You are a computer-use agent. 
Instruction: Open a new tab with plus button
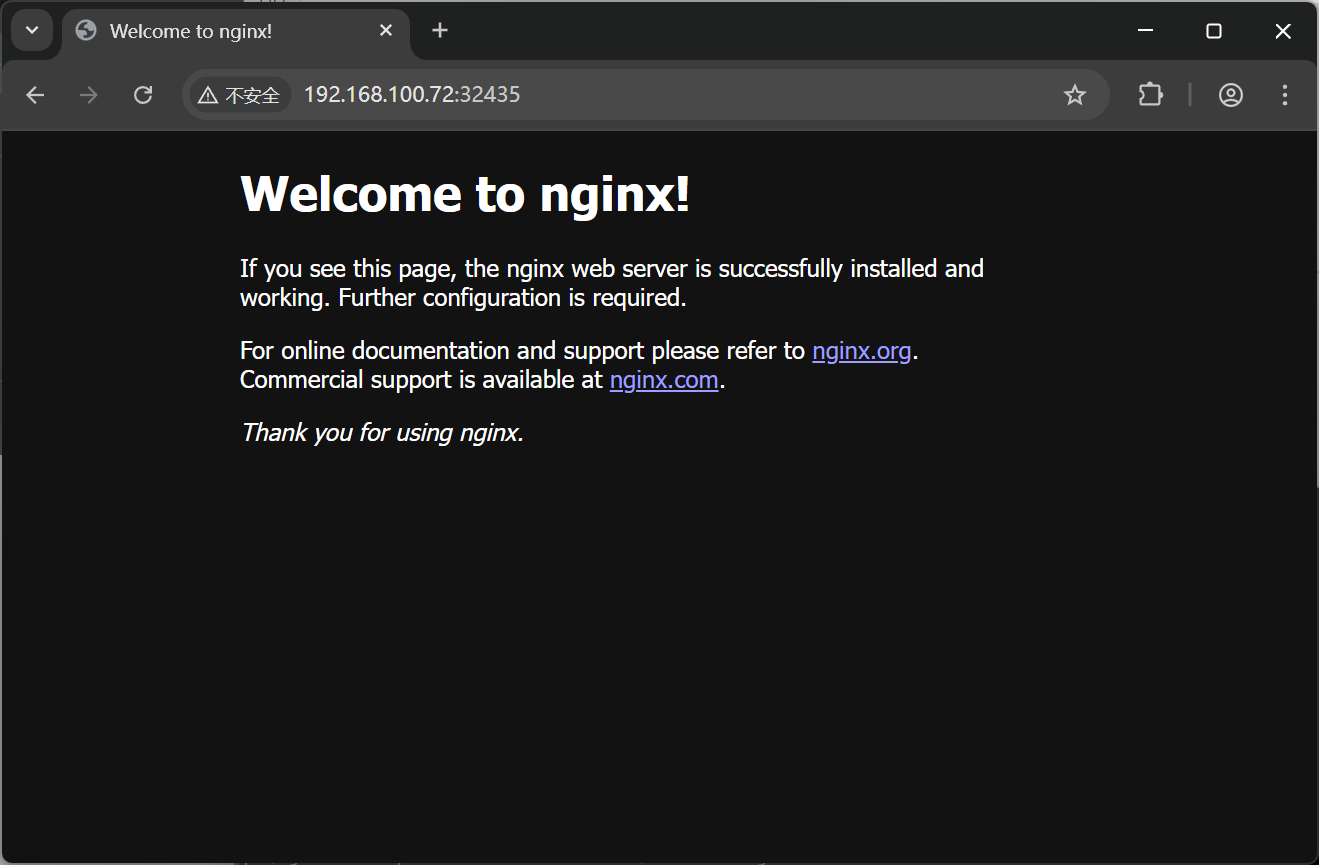point(440,31)
